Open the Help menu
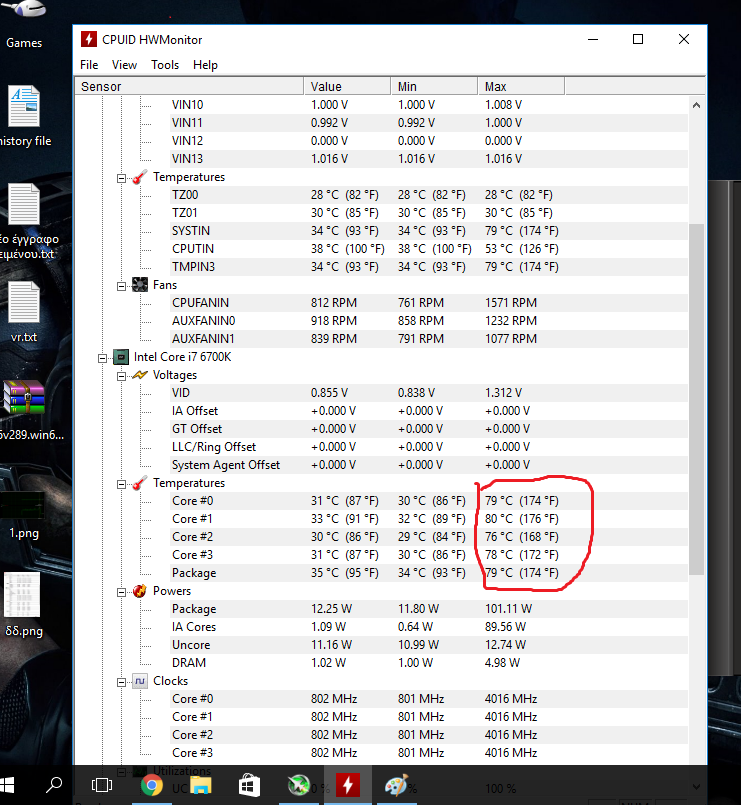741x805 pixels. (x=205, y=65)
